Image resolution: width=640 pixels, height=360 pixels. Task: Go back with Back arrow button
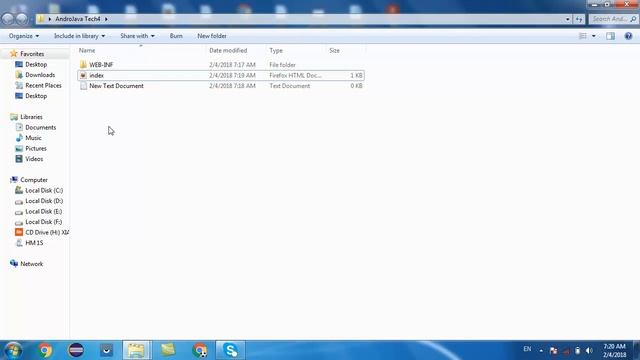(x=8, y=19)
